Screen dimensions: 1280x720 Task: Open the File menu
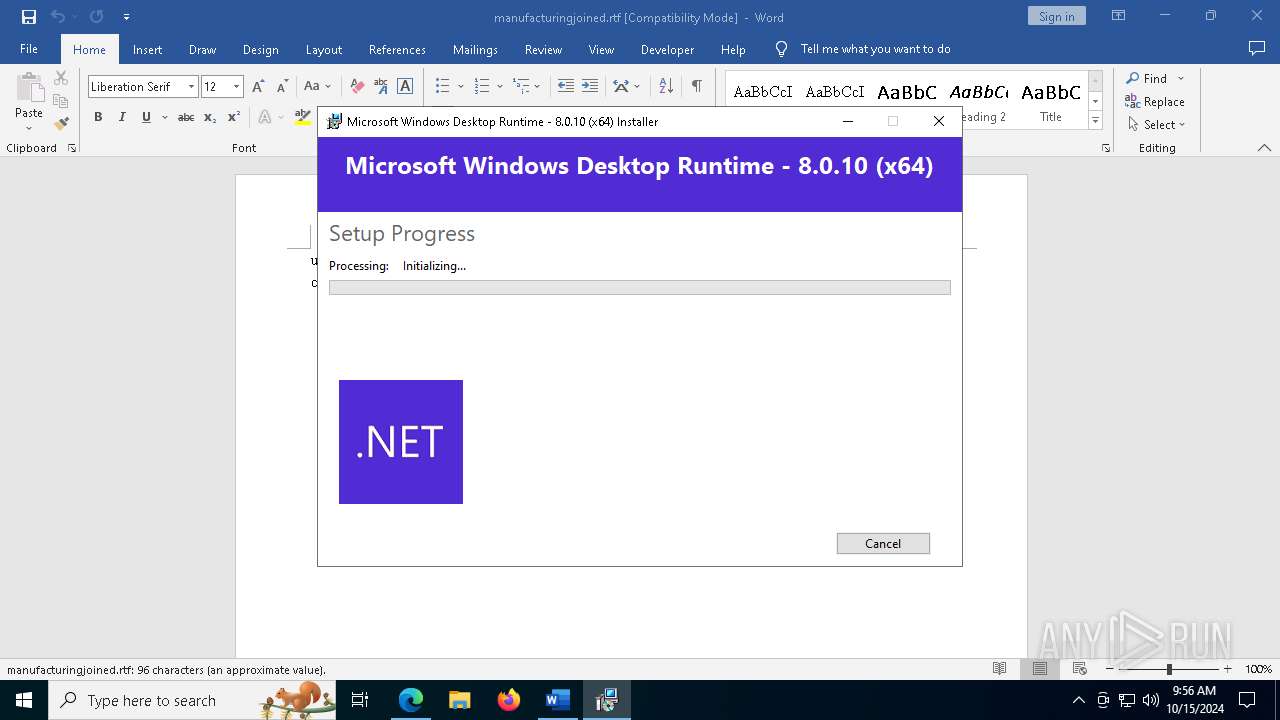(29, 49)
